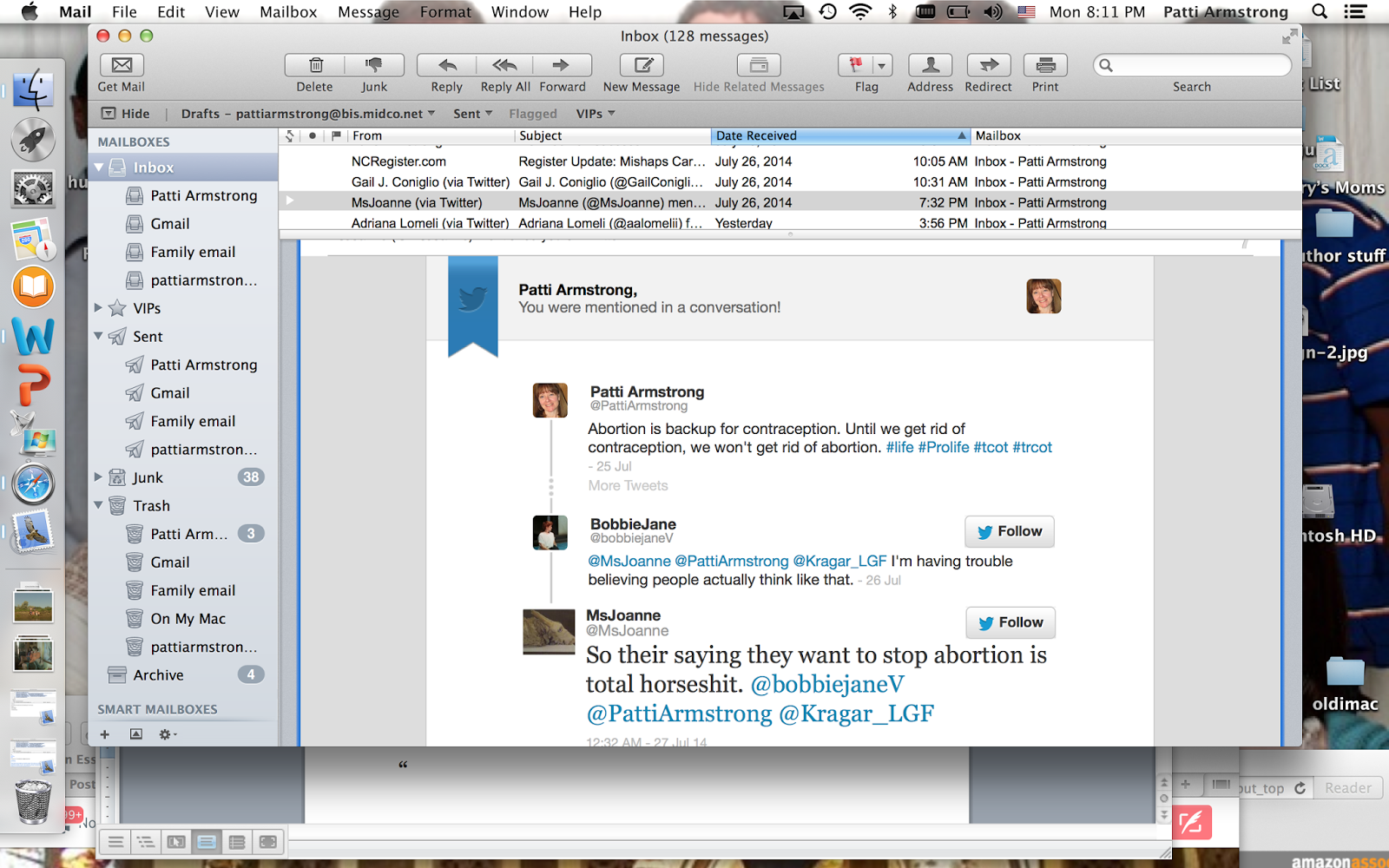Redirect the selected message

pos(988,65)
